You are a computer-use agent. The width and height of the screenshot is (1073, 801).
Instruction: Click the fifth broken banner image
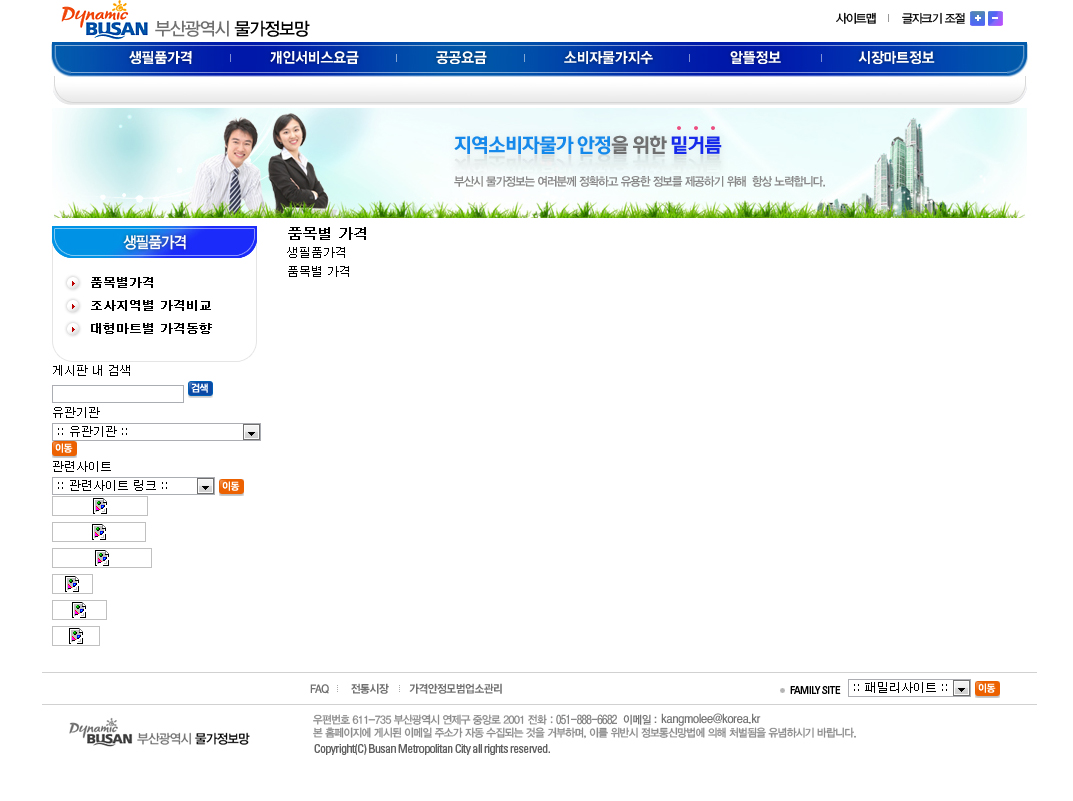(79, 610)
